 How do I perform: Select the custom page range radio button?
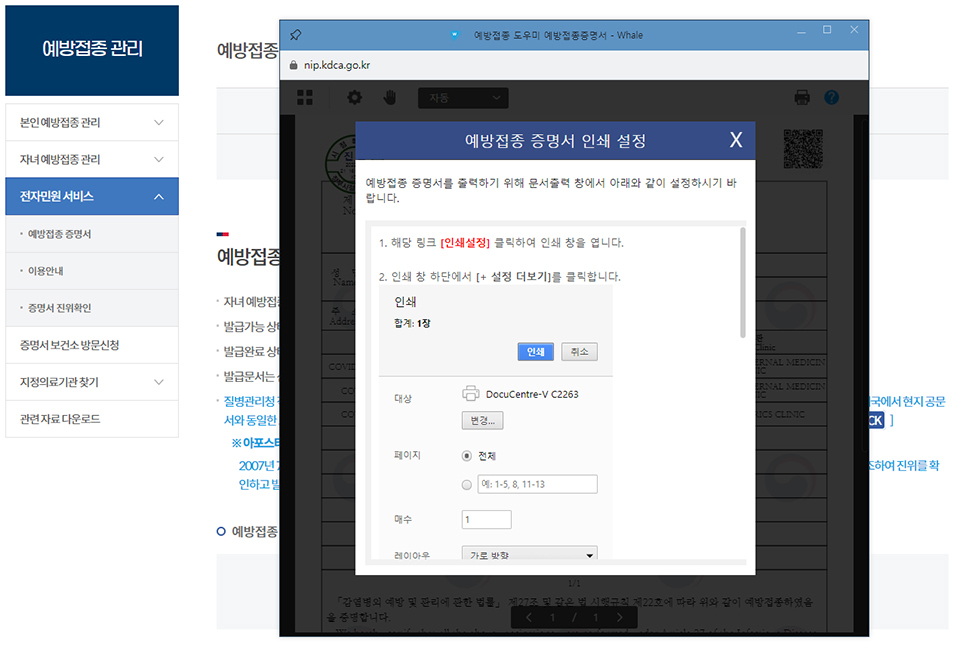467,485
